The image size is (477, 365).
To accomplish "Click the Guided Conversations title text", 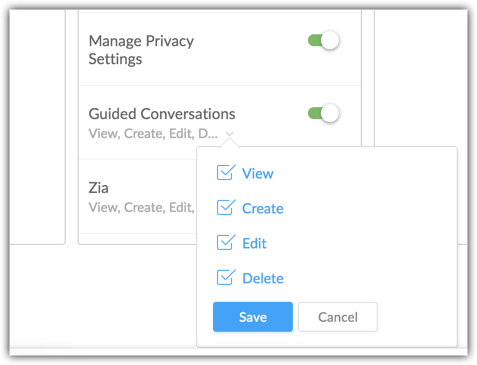I will [x=162, y=114].
